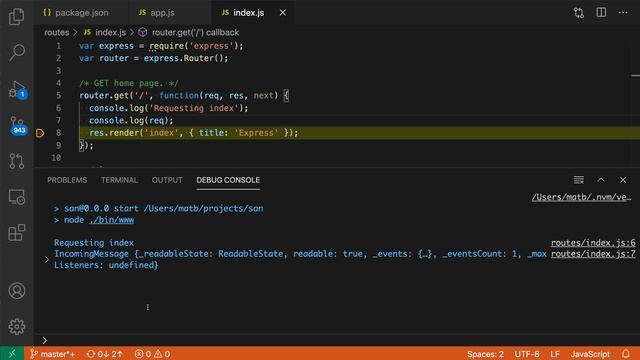The height and width of the screenshot is (360, 640).
Task: Open the routes/index.js:7 source link
Action: point(593,254)
